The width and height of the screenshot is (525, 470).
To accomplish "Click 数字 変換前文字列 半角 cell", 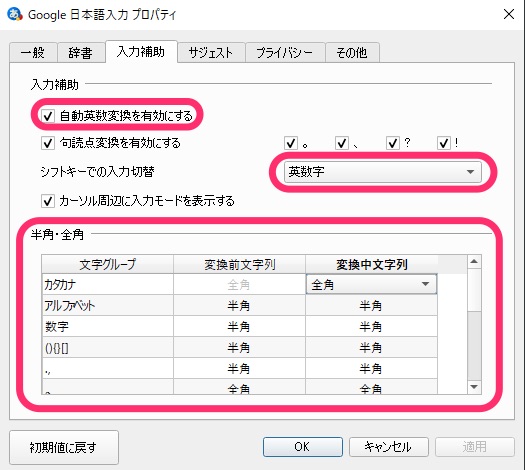I will (x=239, y=326).
